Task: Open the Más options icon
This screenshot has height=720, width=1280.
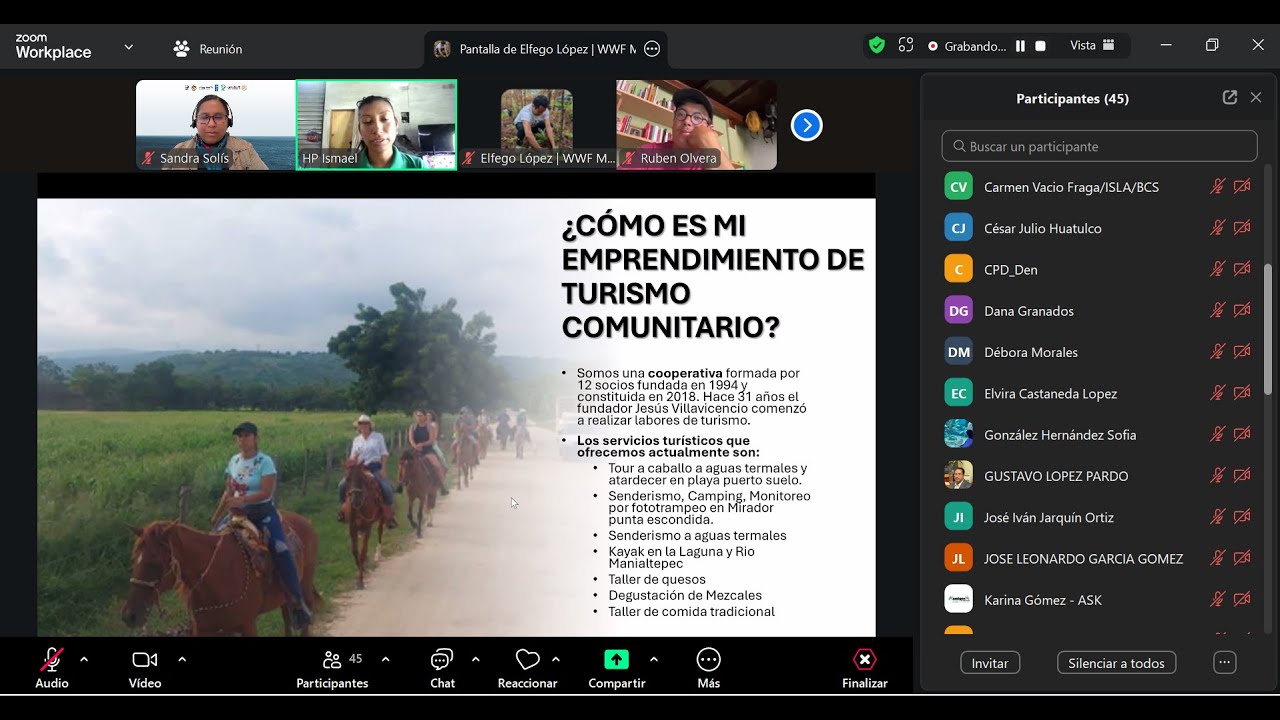Action: click(x=708, y=660)
